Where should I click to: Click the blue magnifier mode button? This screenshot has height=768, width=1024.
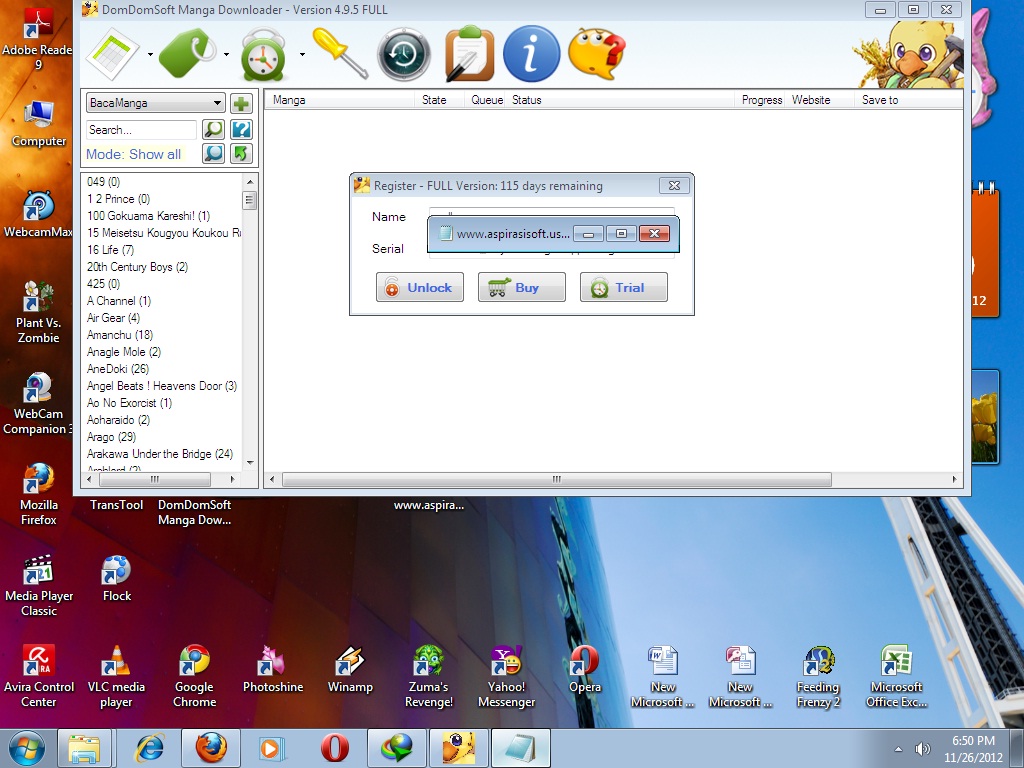click(214, 153)
